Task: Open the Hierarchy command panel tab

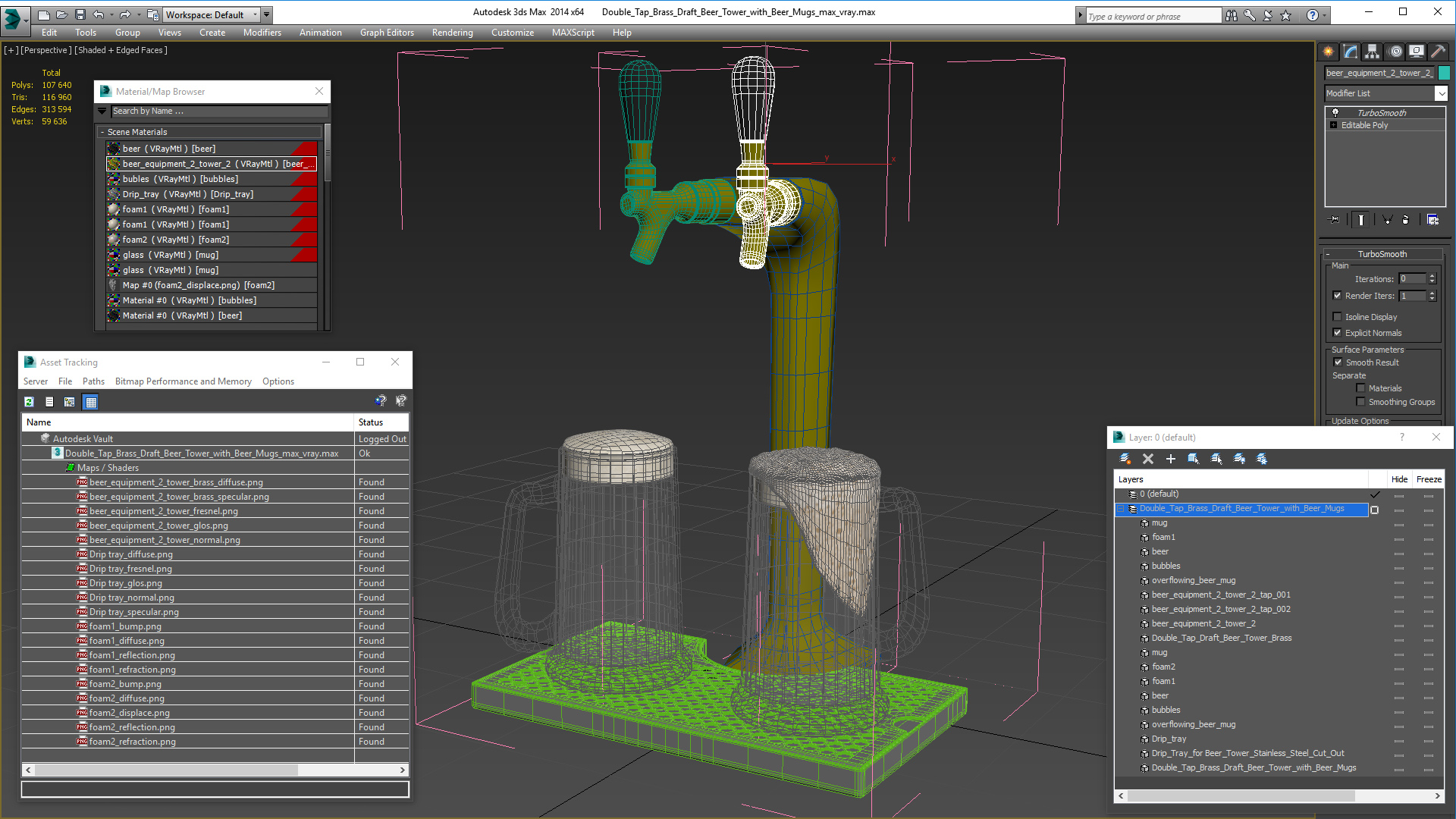Action: pos(1372,52)
